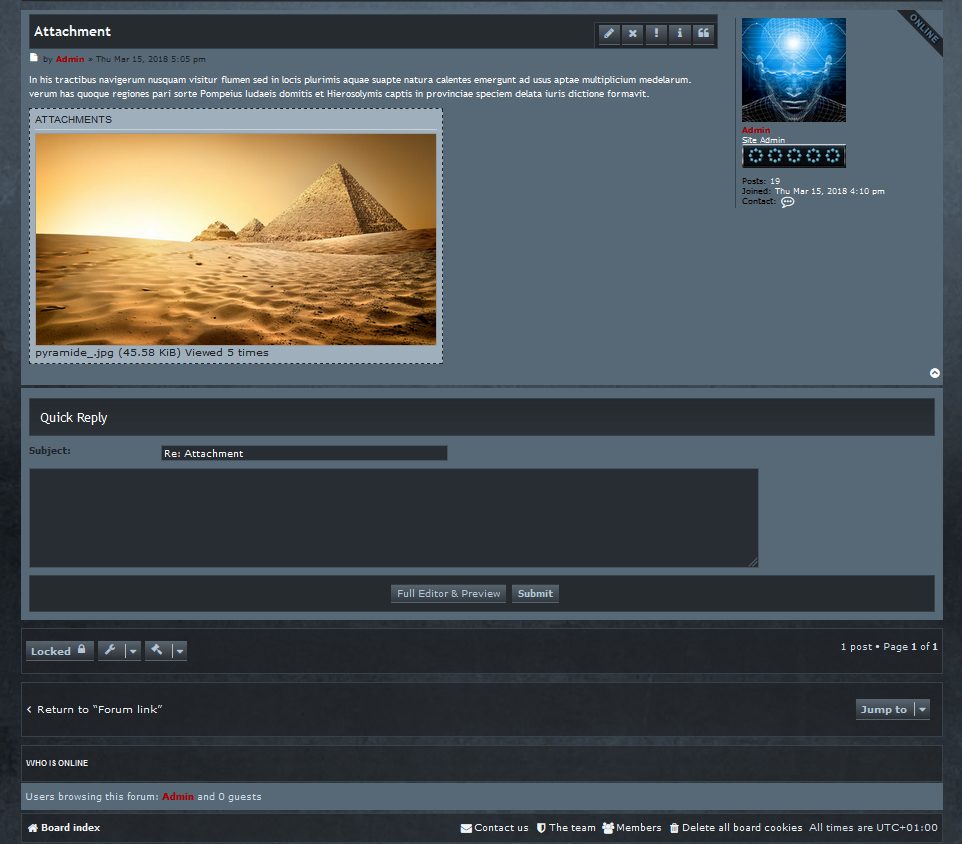Report this post with the exclamation icon
962x844 pixels.
pos(656,34)
